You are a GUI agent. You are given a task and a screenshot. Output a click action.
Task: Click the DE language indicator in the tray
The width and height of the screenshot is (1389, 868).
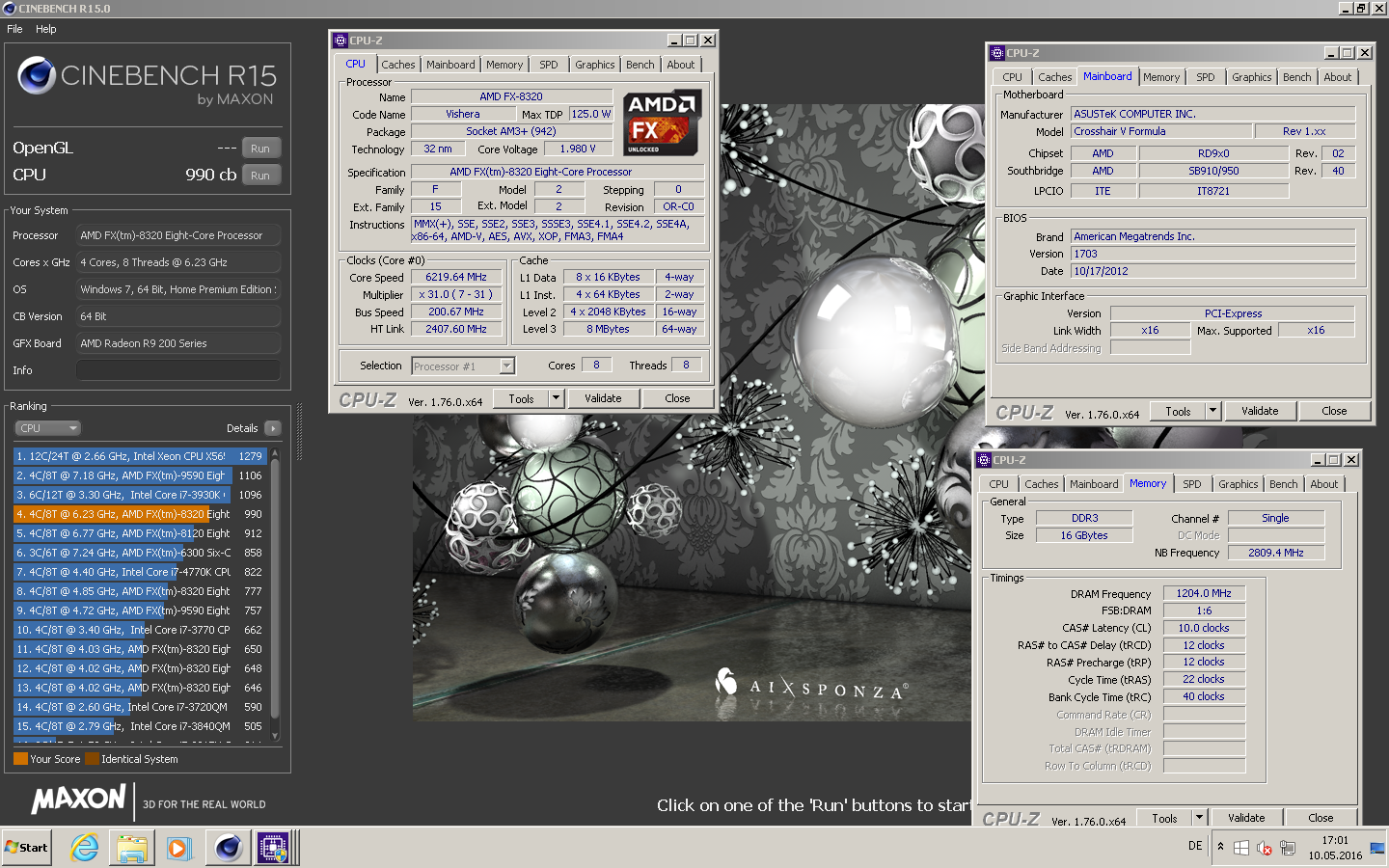[1195, 846]
